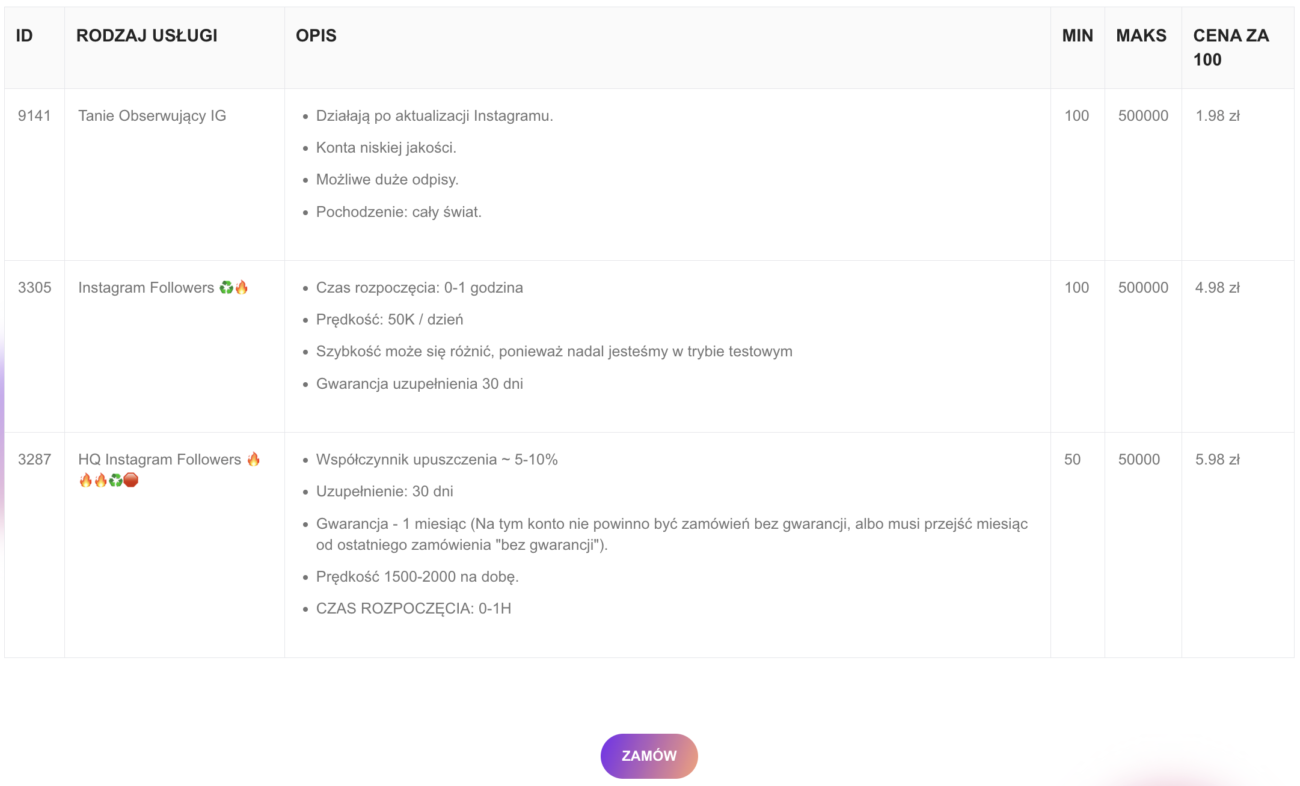Click the "RODZAJ USŁUGI" column header
This screenshot has width=1300, height=786.
pyautogui.click(x=147, y=36)
